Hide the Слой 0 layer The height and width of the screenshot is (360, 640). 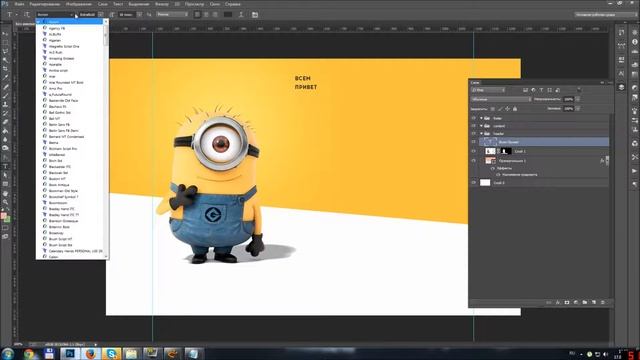pos(473,182)
